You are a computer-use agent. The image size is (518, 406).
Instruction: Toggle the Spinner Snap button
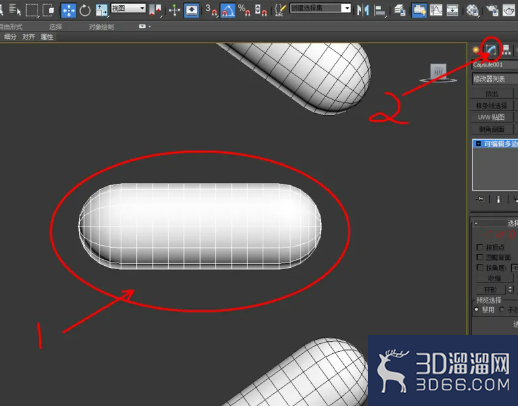coord(261,10)
